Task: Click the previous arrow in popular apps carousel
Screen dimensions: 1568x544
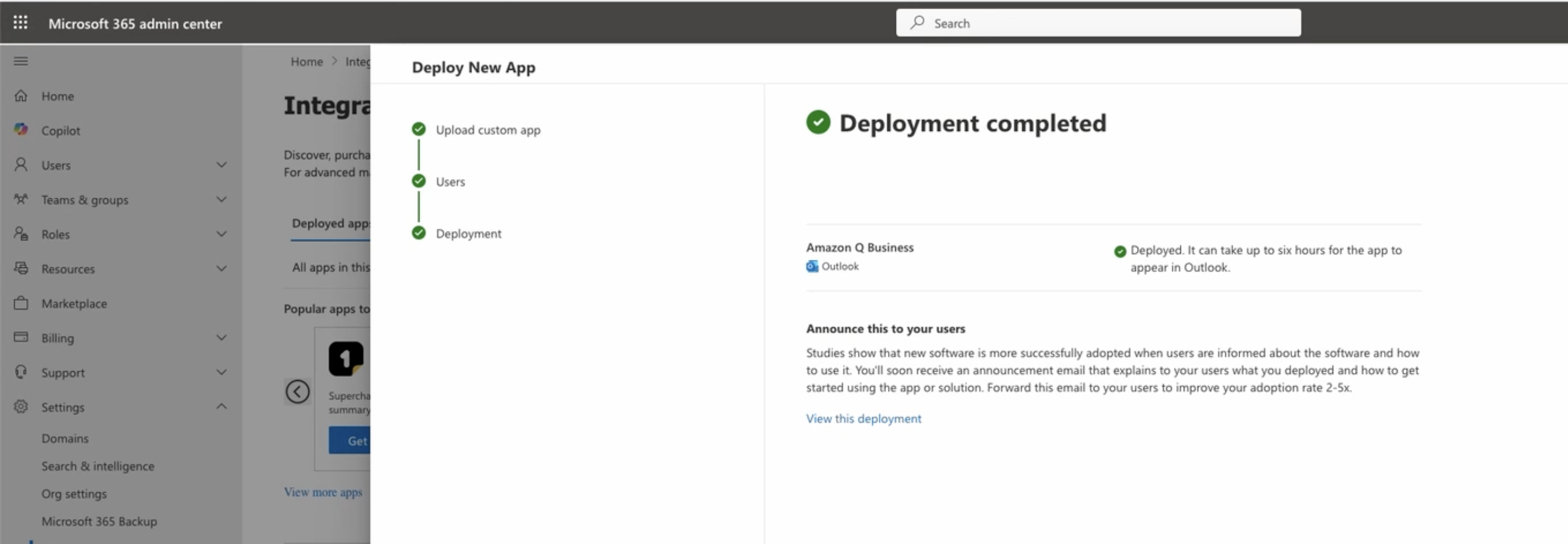Action: pos(298,391)
